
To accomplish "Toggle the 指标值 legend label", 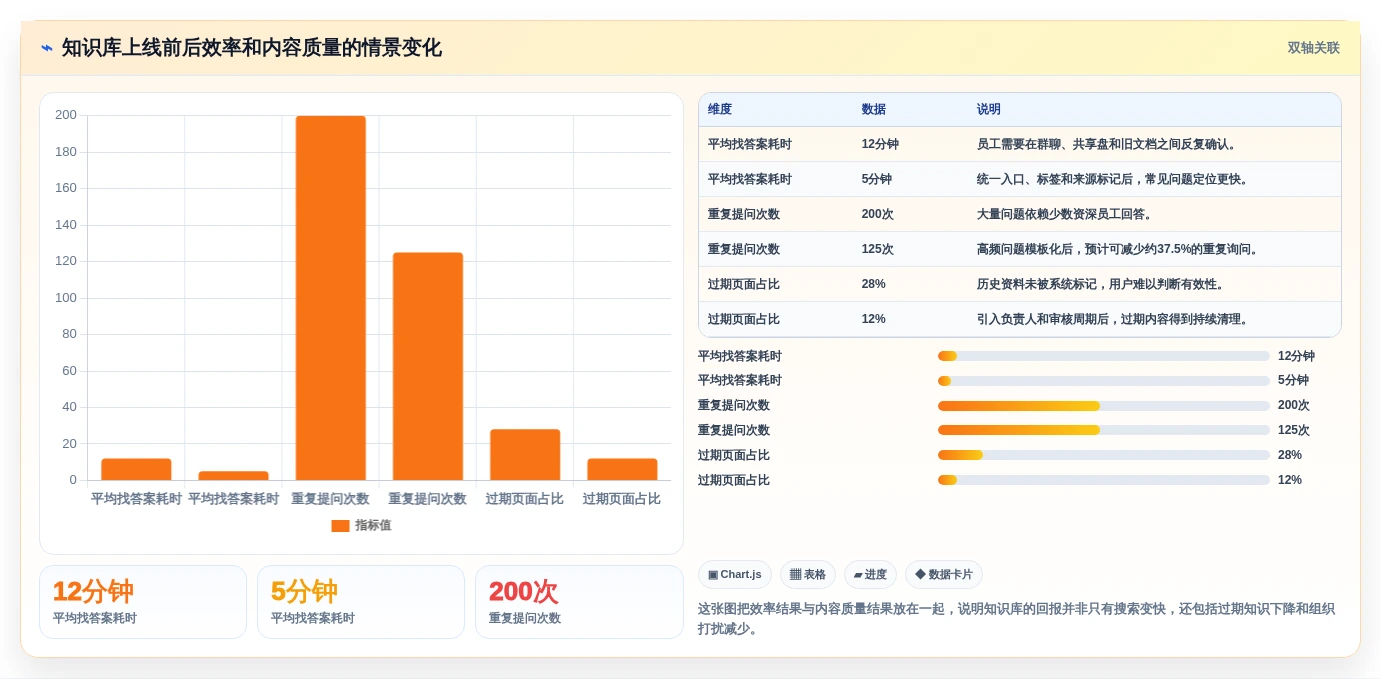I will [x=373, y=526].
